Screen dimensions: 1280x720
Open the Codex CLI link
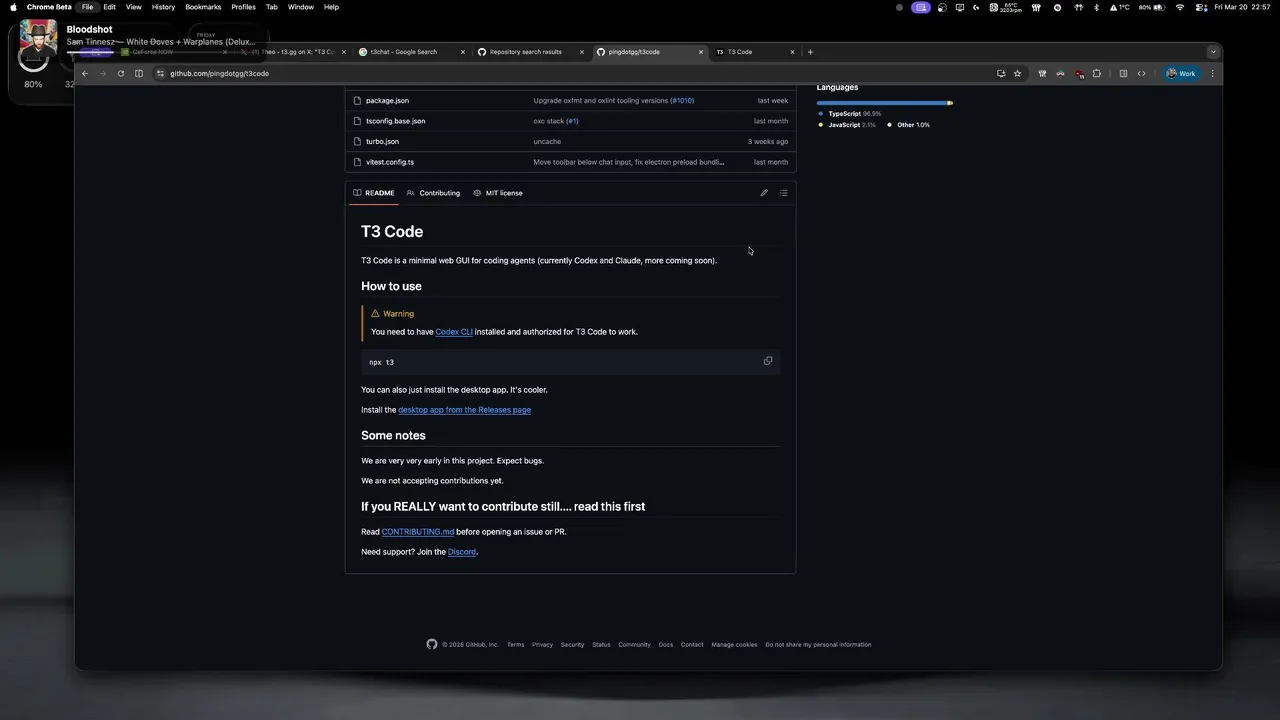tap(454, 332)
